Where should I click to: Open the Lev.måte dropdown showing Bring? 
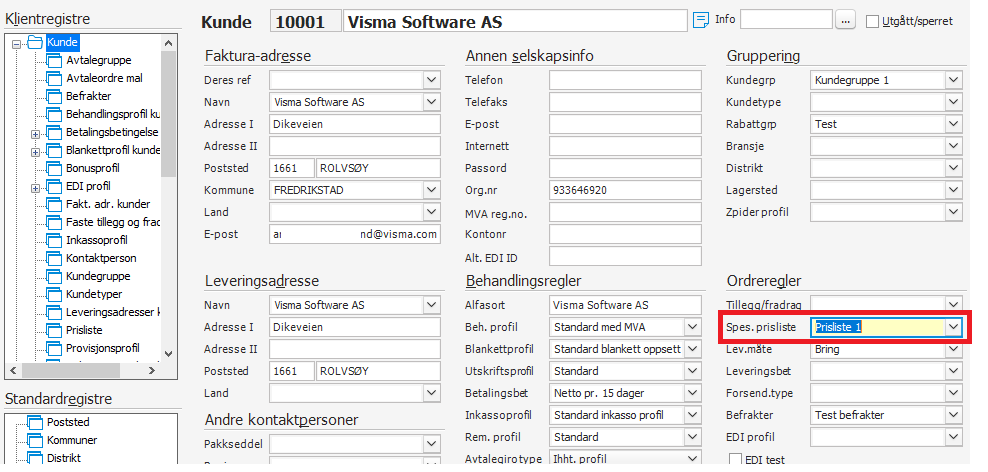[x=953, y=349]
